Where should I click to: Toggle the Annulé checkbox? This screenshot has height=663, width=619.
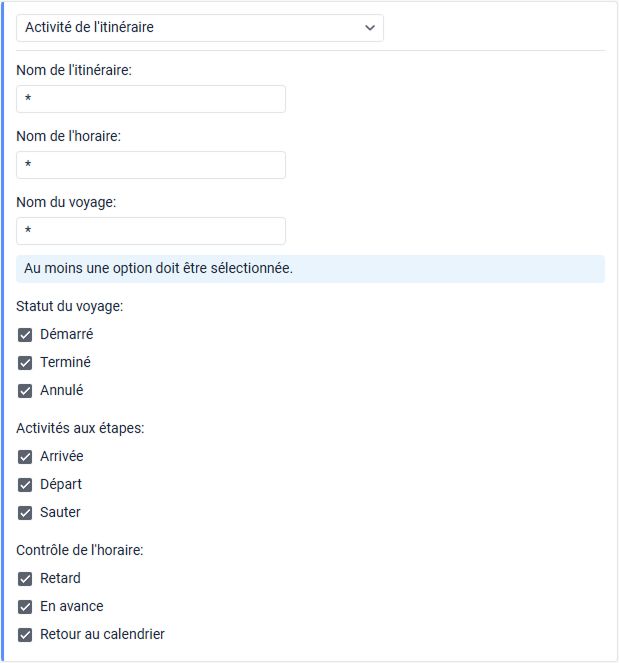tap(26, 391)
